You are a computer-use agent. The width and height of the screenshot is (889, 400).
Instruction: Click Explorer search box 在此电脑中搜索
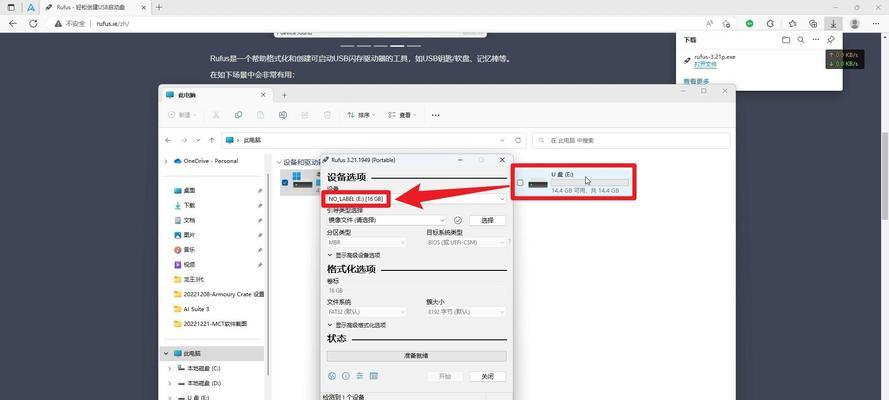tap(631, 140)
